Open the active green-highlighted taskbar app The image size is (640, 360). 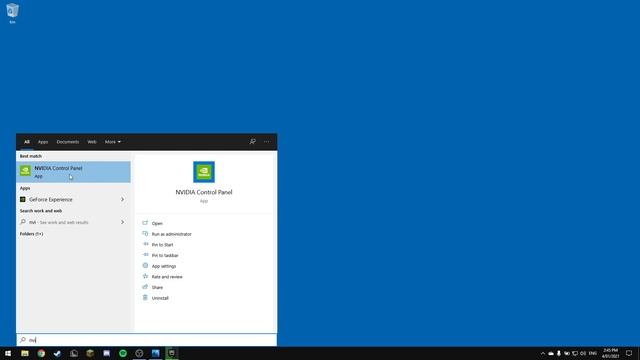coord(172,353)
